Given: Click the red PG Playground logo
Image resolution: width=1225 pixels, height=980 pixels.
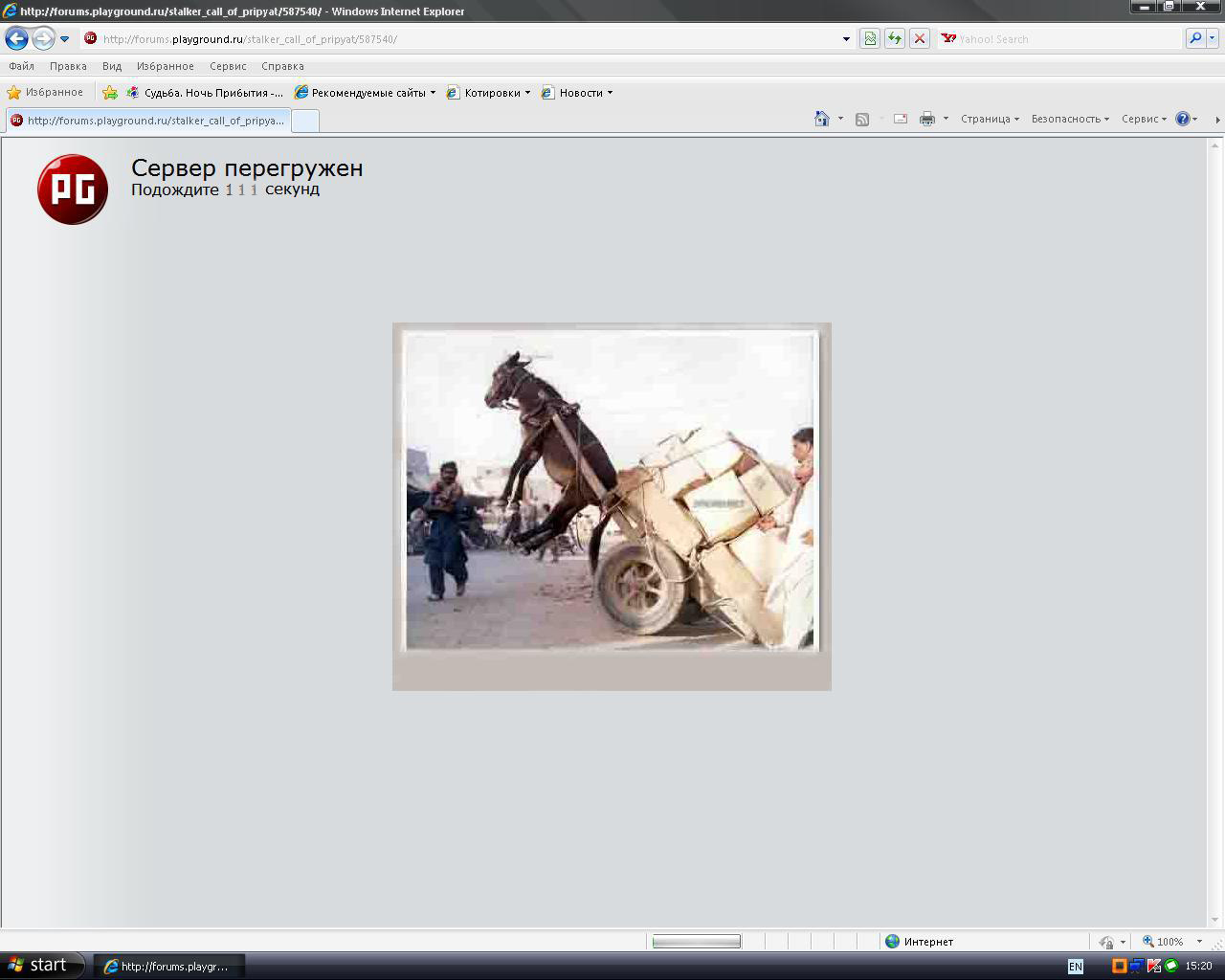Looking at the screenshot, I should [73, 189].
